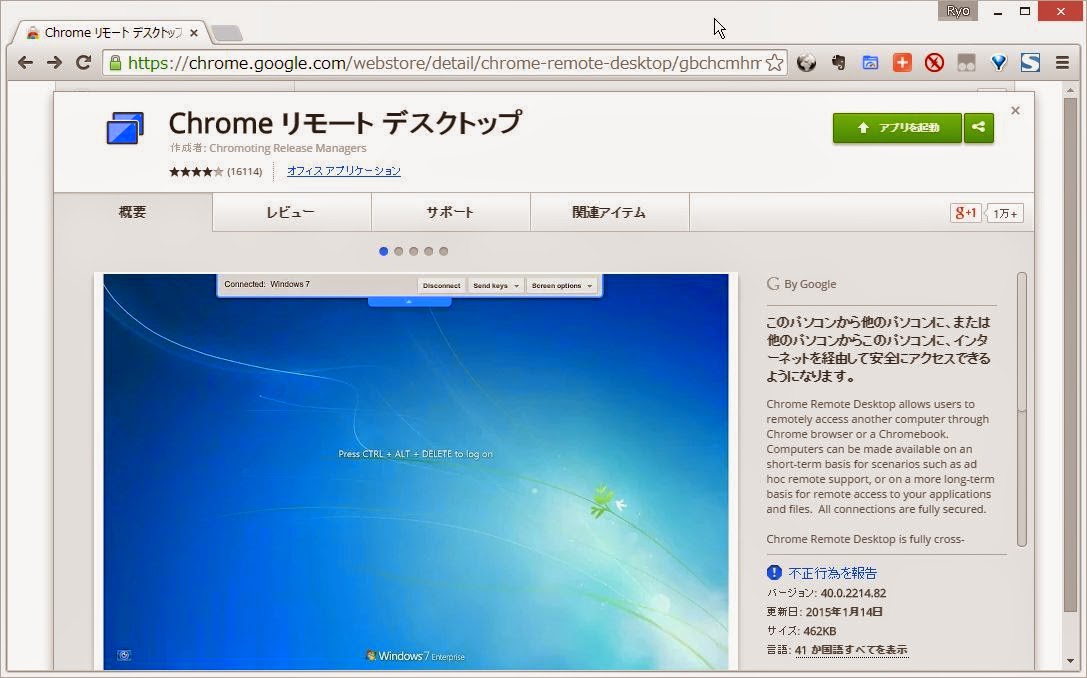Click the star rating (16114)
Viewport: 1087px width, 678px height.
[216, 171]
